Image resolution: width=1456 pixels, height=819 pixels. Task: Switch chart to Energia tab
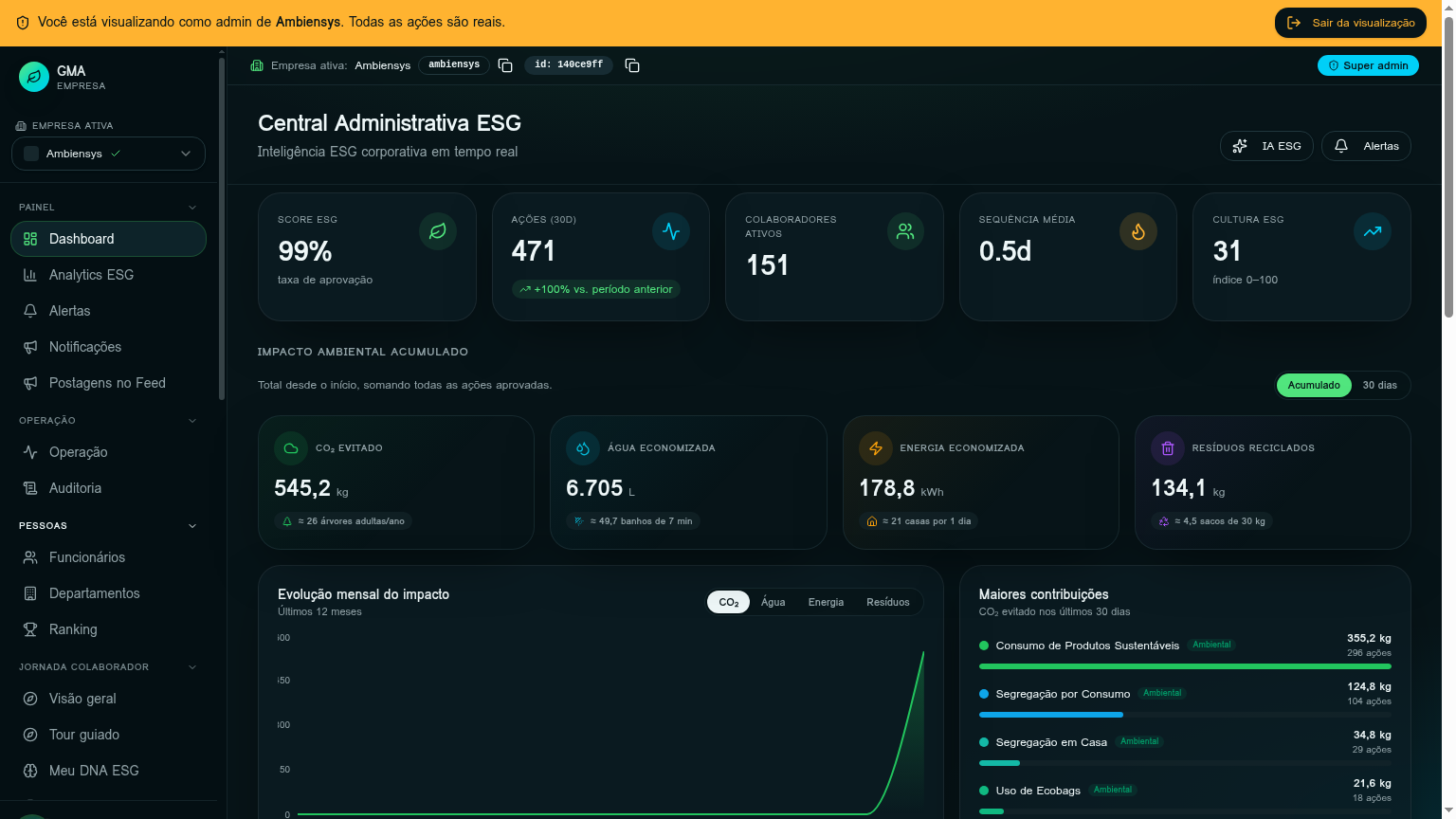(826, 602)
